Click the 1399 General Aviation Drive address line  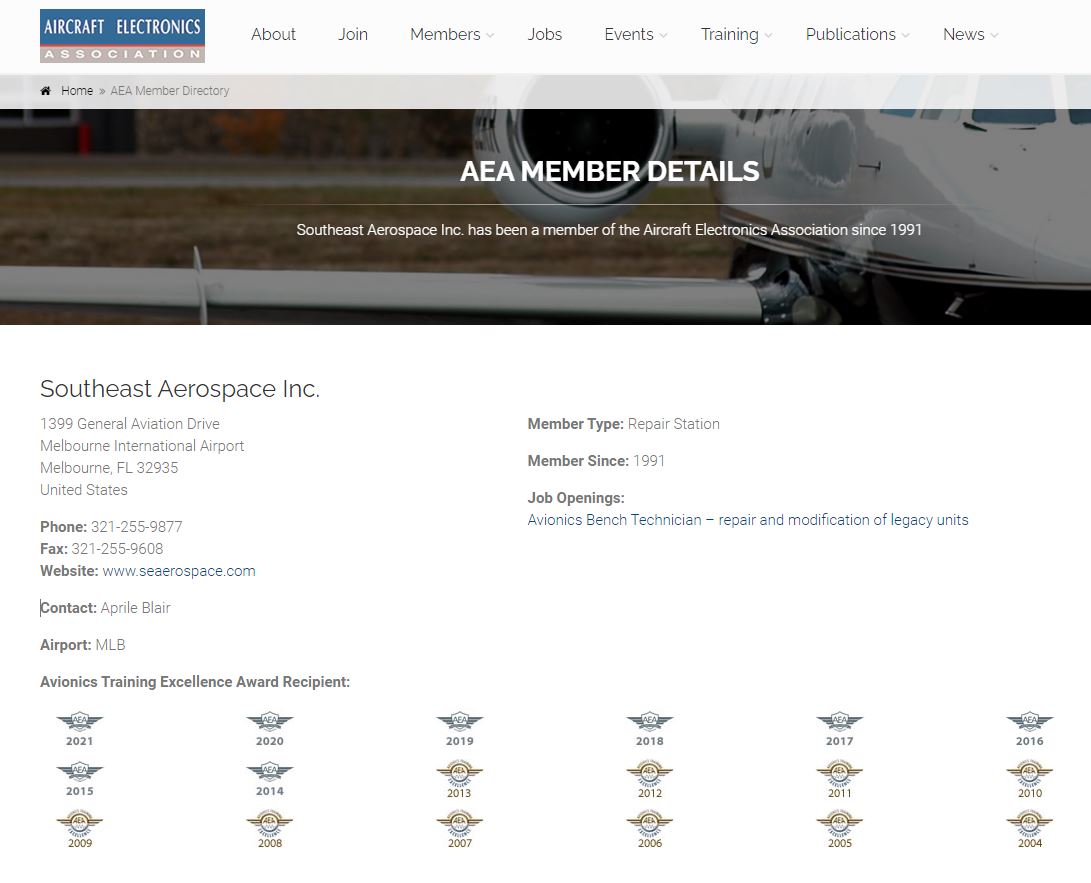[129, 424]
